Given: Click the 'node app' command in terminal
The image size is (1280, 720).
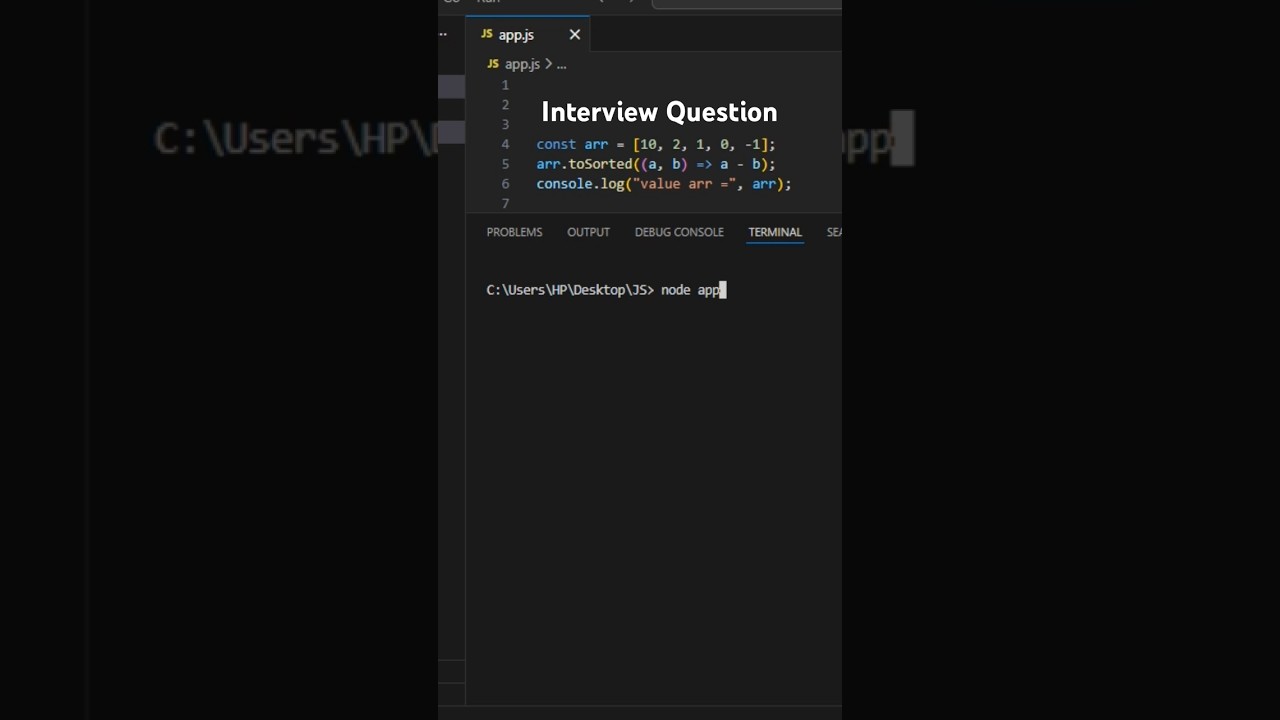Looking at the screenshot, I should click(x=690, y=290).
